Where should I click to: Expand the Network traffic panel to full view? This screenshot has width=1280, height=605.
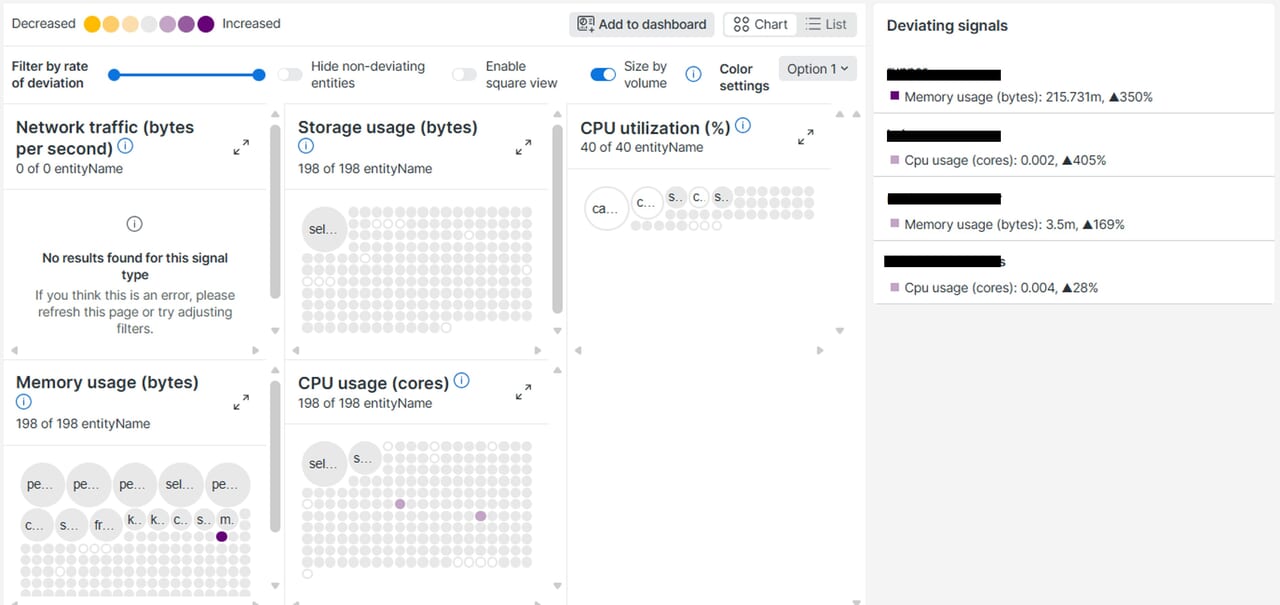241,148
